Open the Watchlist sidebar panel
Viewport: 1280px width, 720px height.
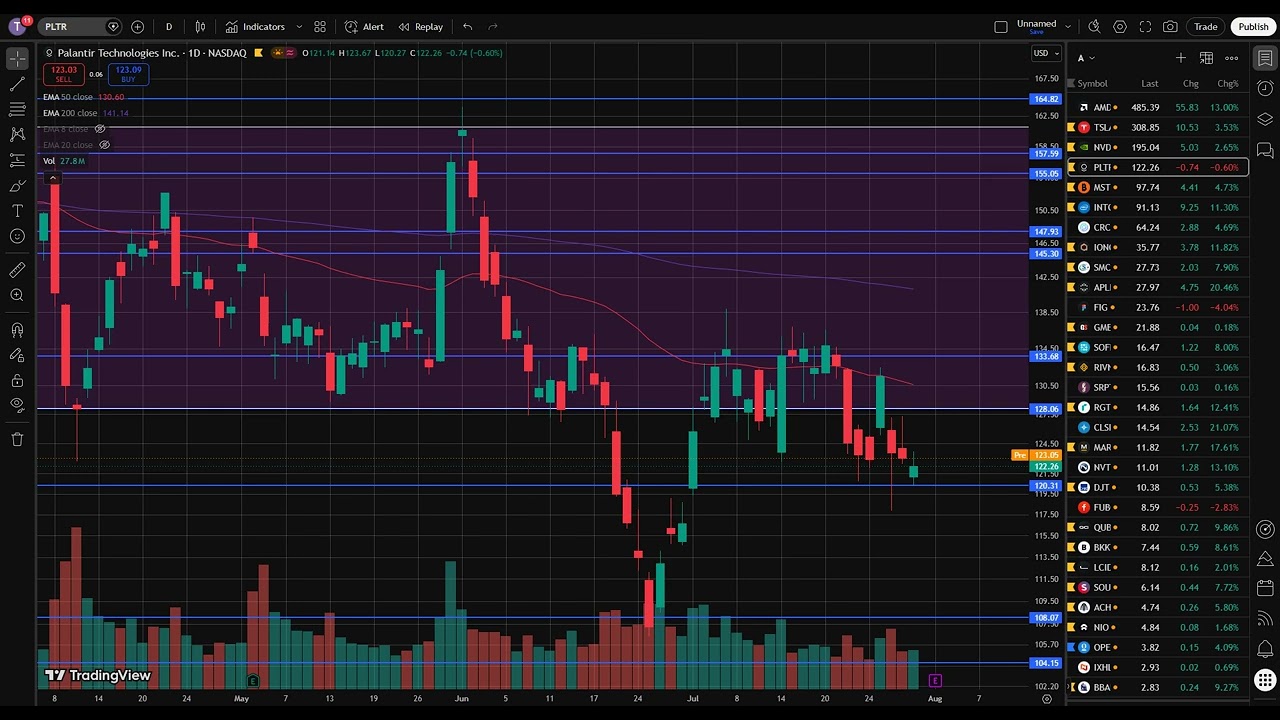1265,59
